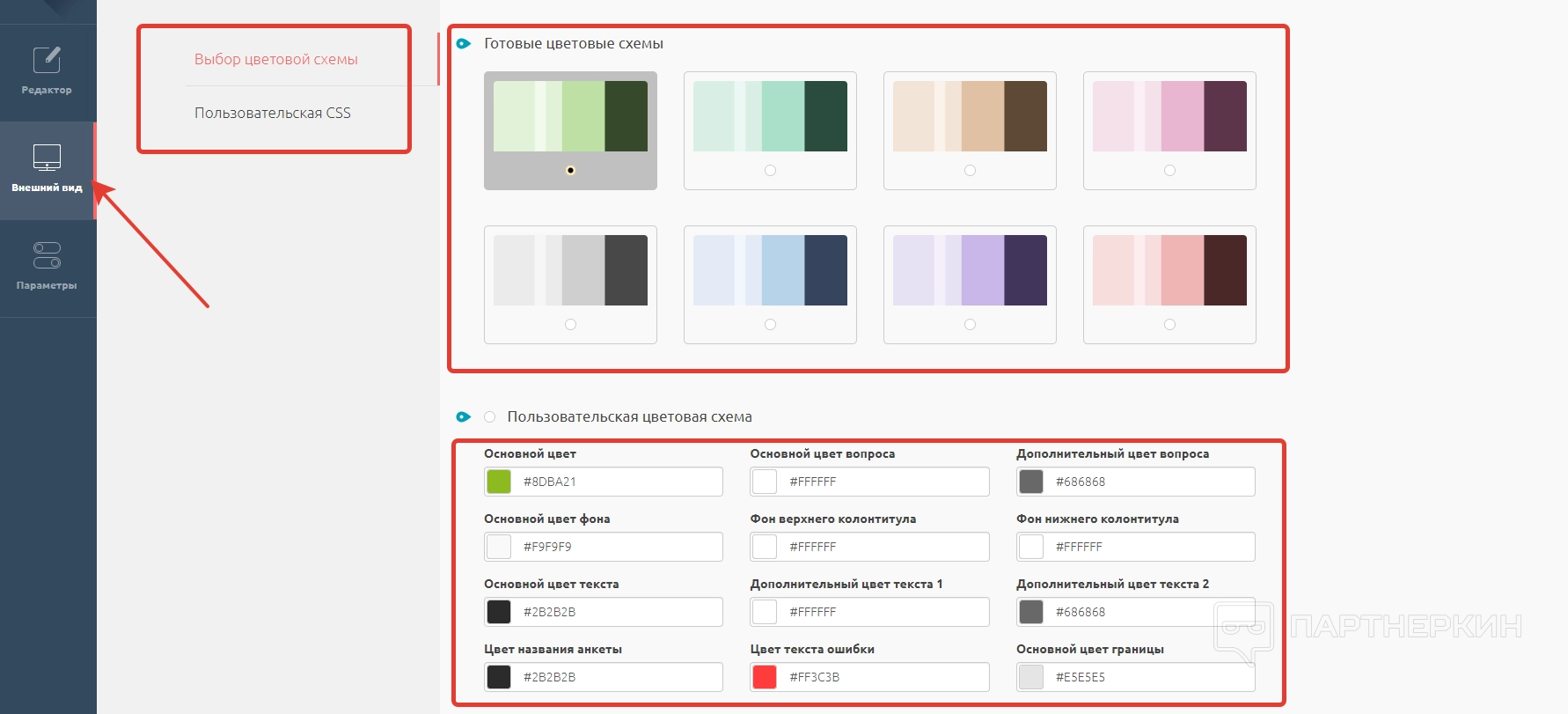Select the lavender purple scheme thumbnail
Viewport: 1568px width, 714px height.
(970, 270)
